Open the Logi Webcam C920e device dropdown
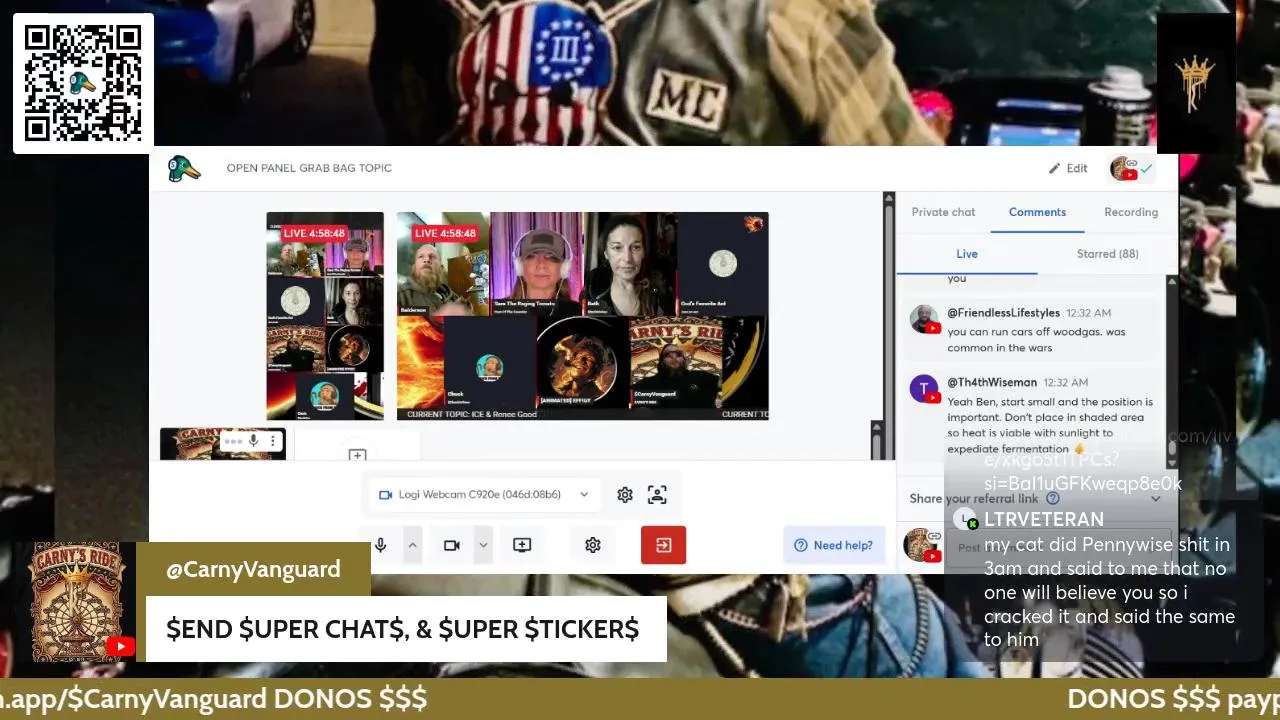Image resolution: width=1280 pixels, height=720 pixels. tap(484, 494)
